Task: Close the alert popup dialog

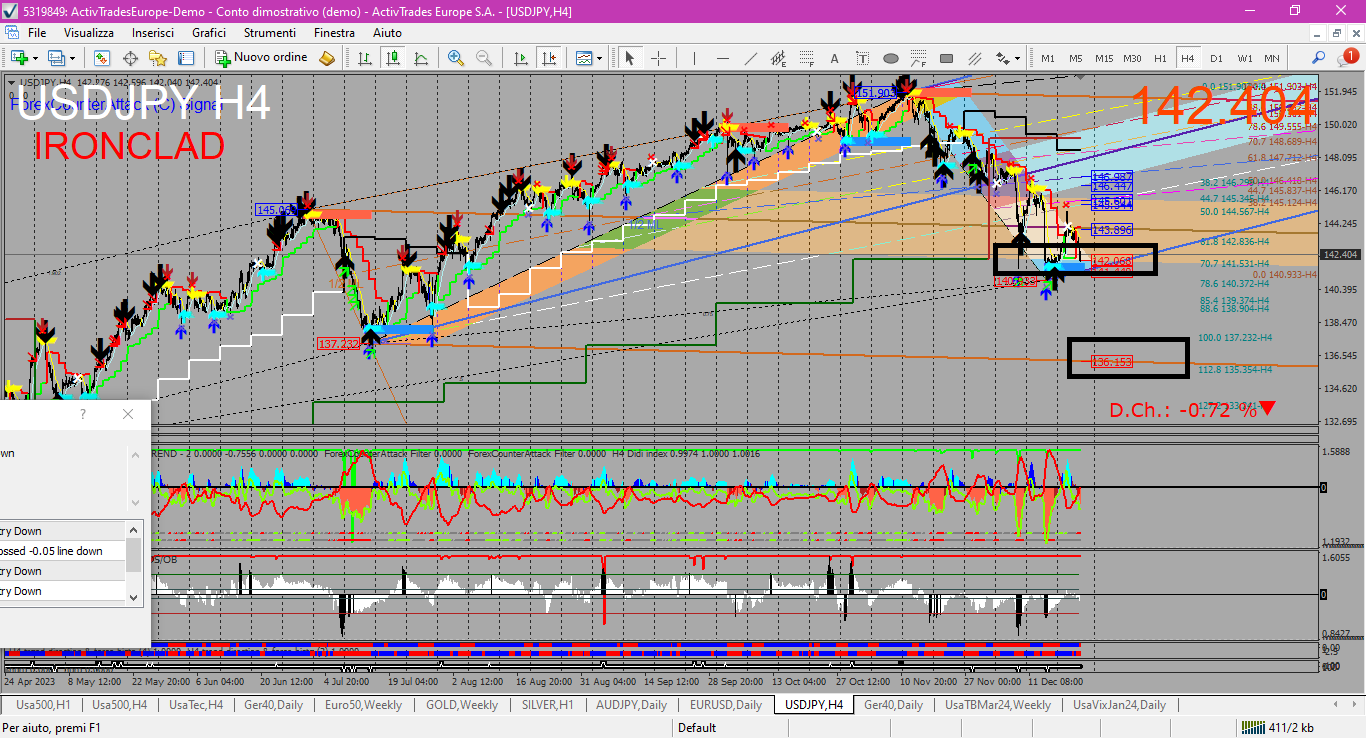Action: 127,414
